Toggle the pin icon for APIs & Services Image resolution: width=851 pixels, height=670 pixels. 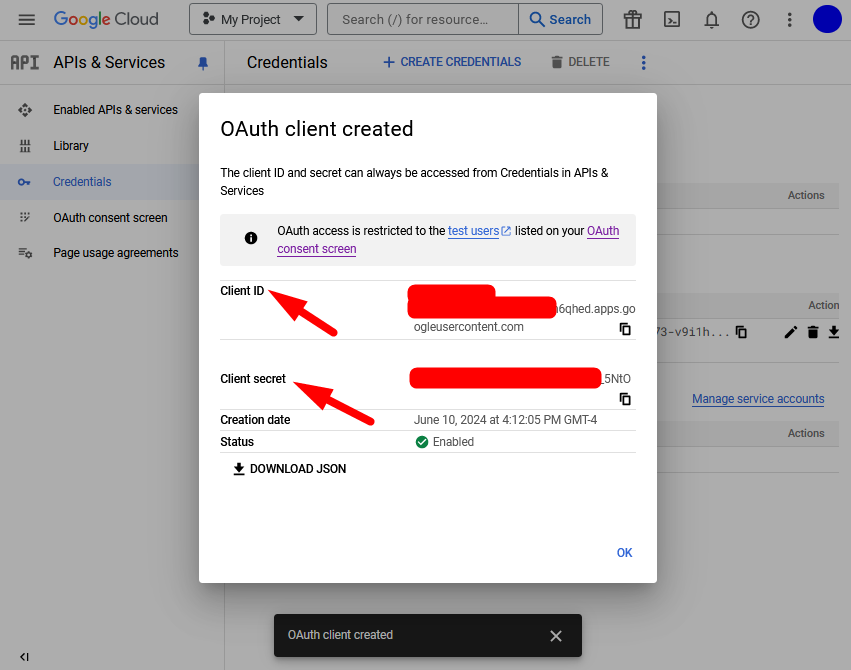[x=203, y=63]
